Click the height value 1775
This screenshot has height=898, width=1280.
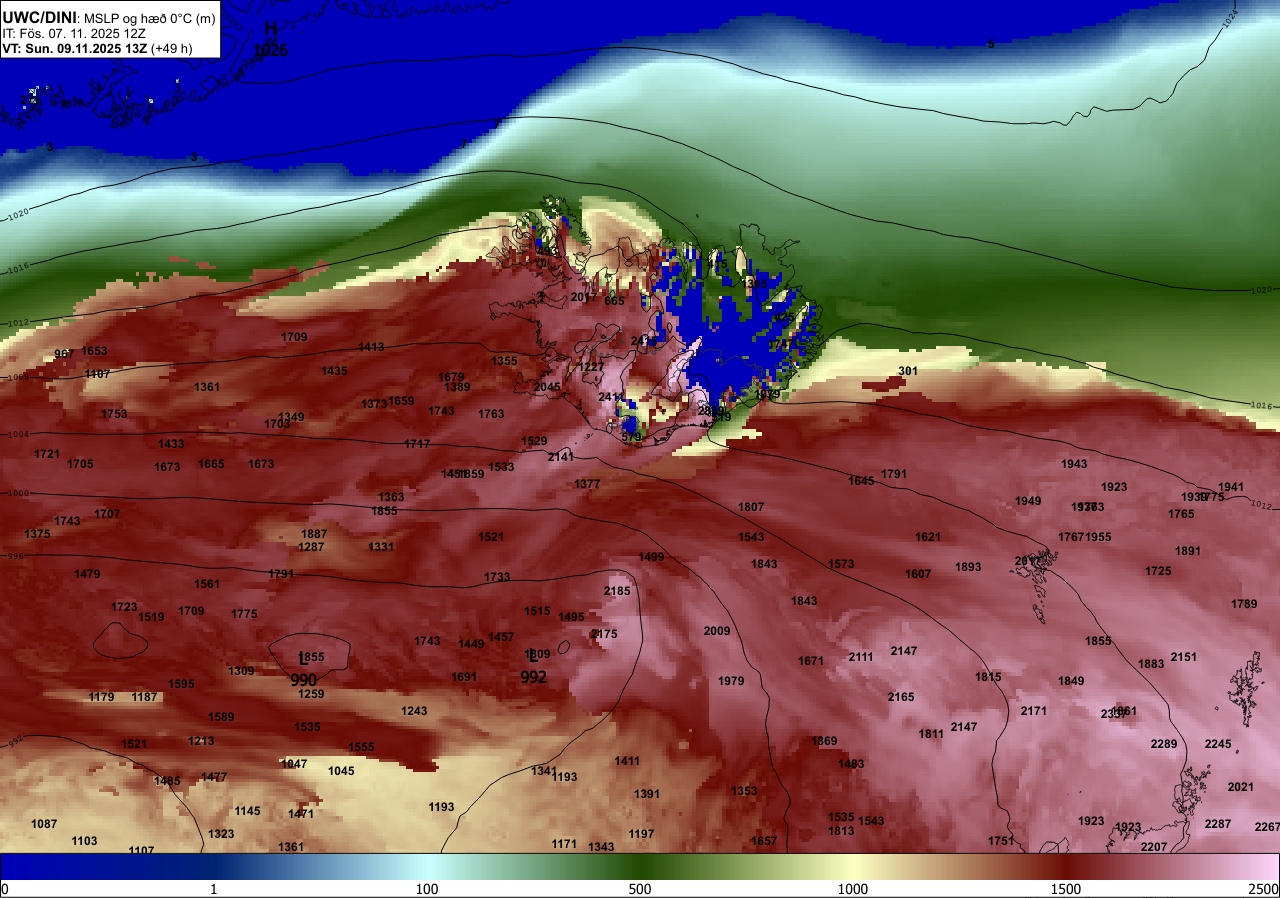coord(244,614)
